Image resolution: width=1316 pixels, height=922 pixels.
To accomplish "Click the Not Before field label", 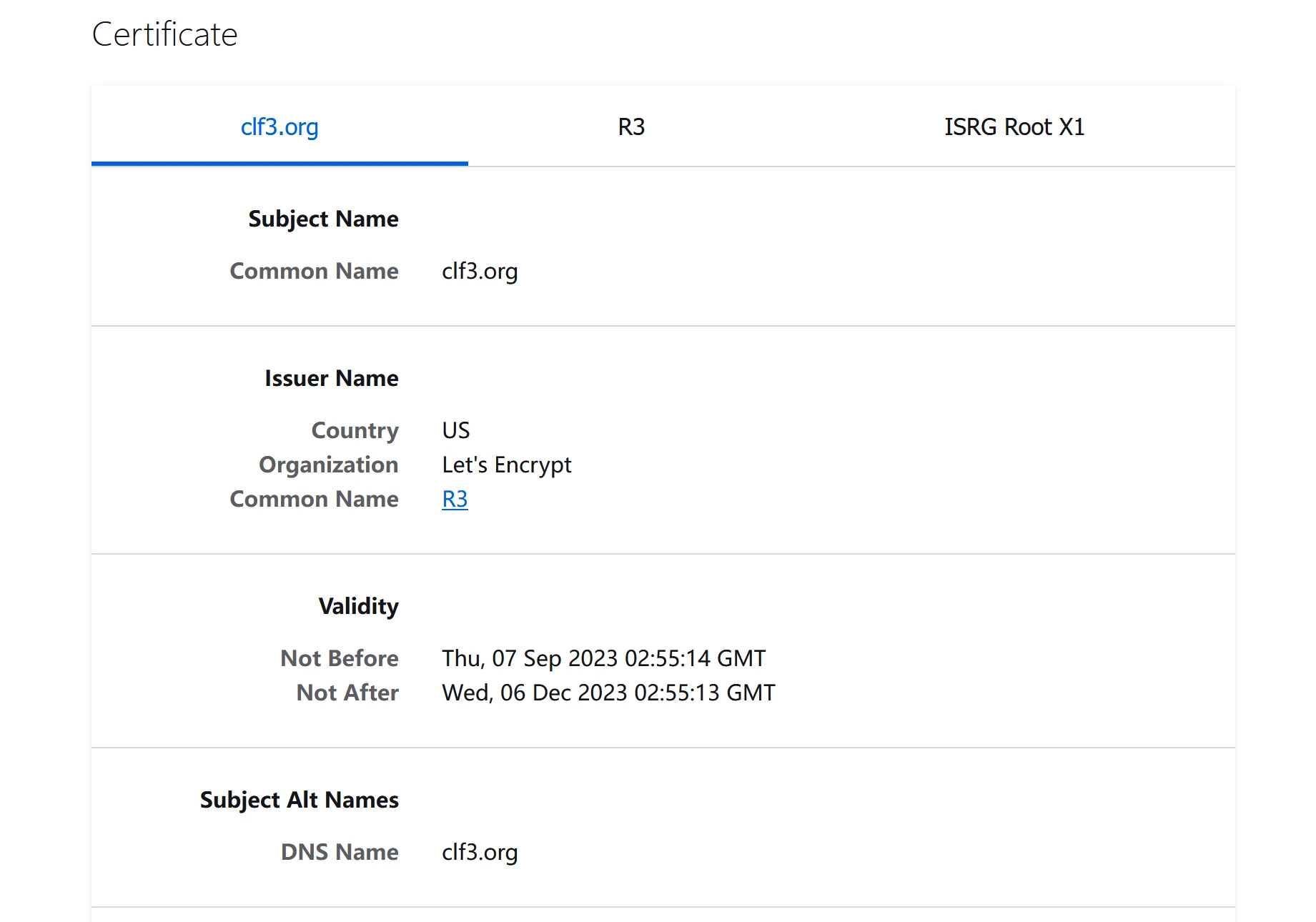I will pos(339,658).
